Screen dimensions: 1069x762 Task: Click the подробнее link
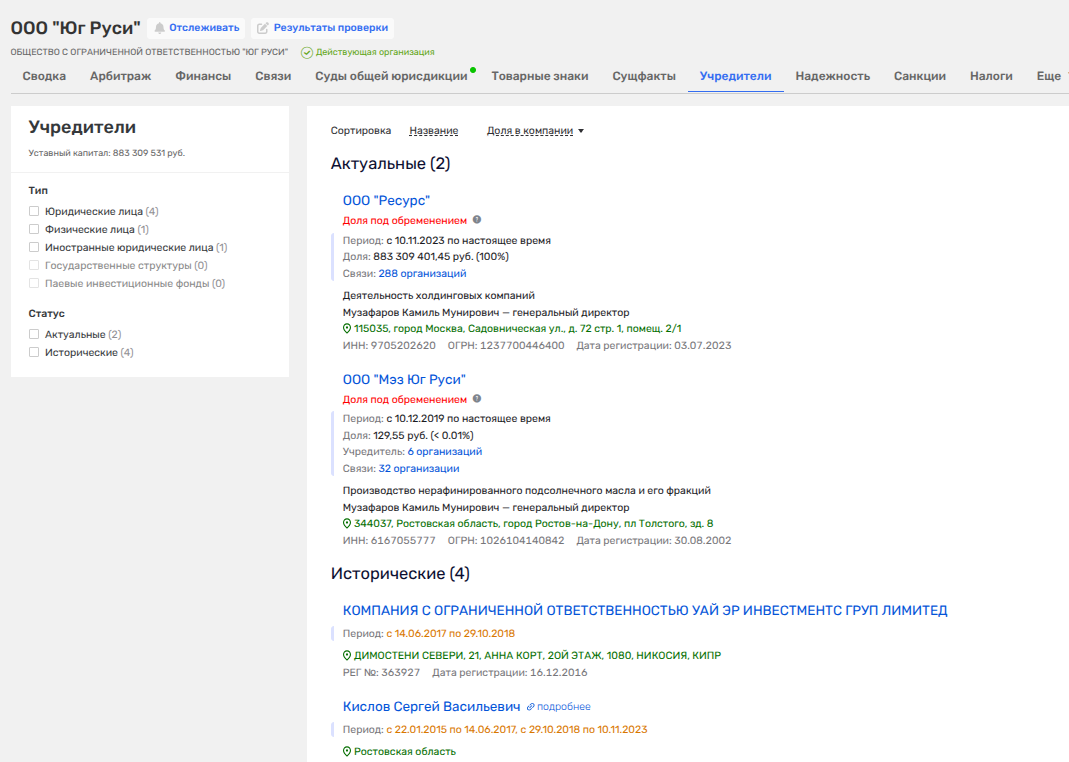[564, 707]
